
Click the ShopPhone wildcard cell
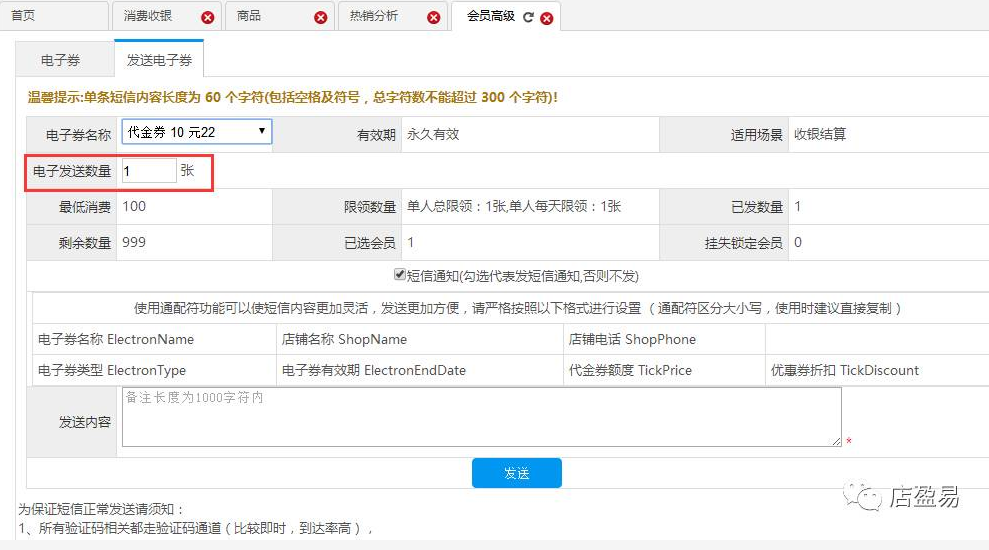tap(632, 339)
